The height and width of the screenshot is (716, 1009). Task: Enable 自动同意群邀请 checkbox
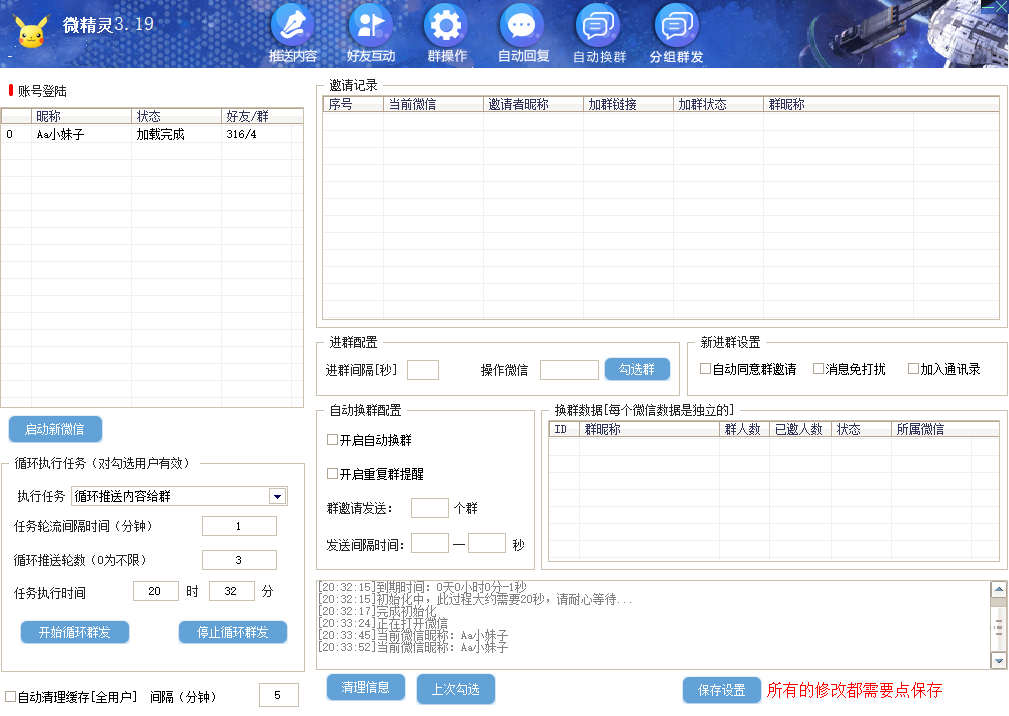(x=705, y=367)
